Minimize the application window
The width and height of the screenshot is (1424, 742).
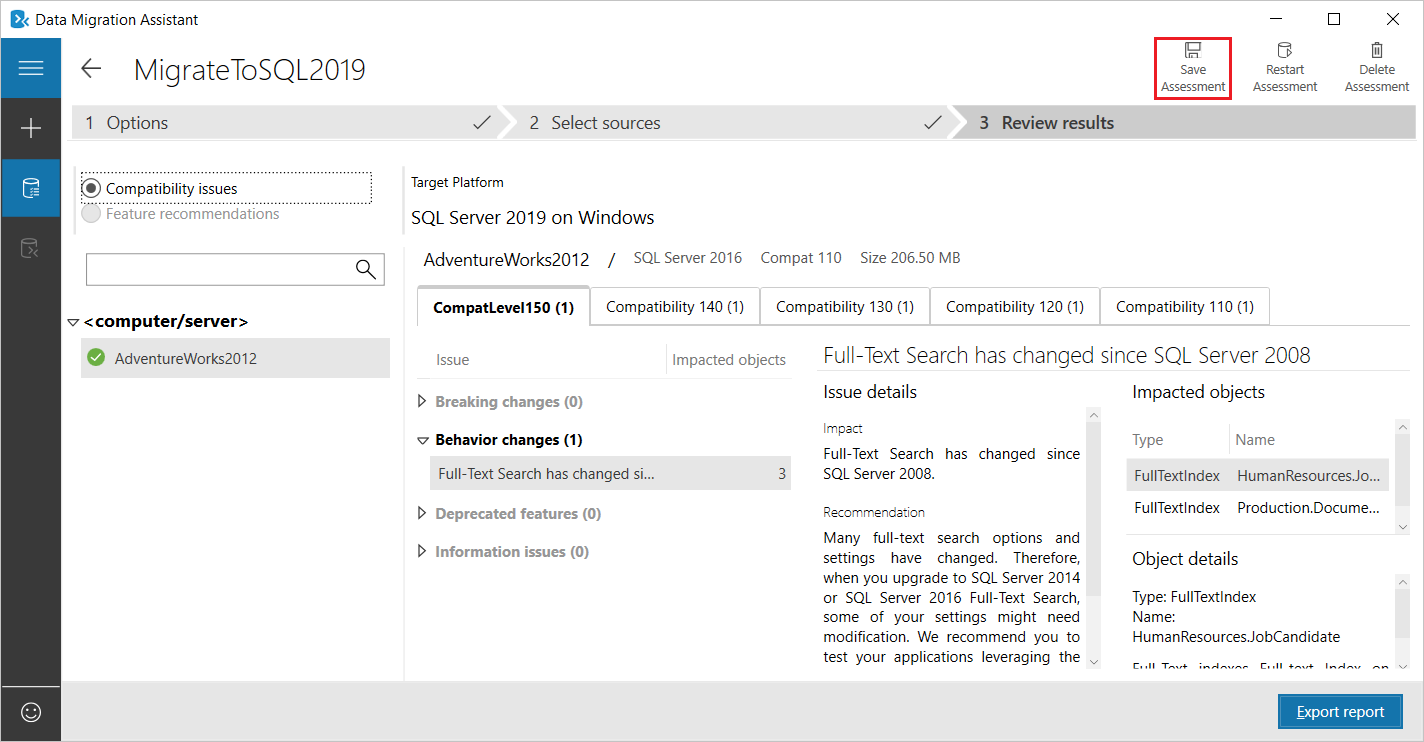click(x=1275, y=19)
